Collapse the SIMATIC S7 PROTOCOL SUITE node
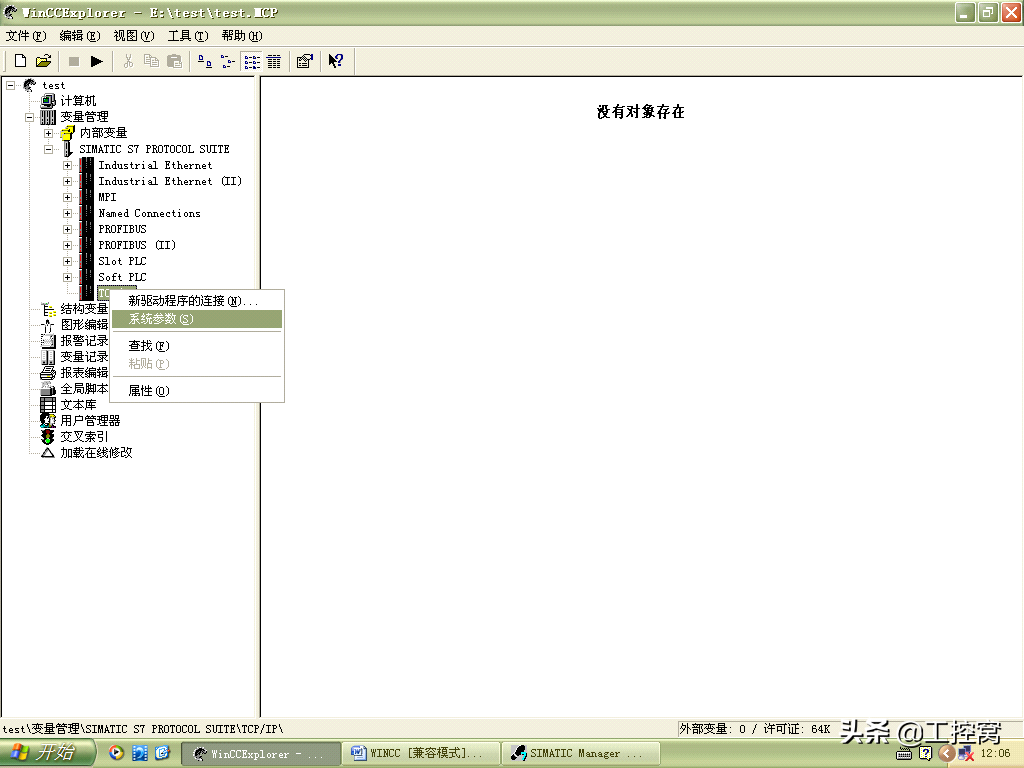This screenshot has height=768, width=1024. (48, 149)
